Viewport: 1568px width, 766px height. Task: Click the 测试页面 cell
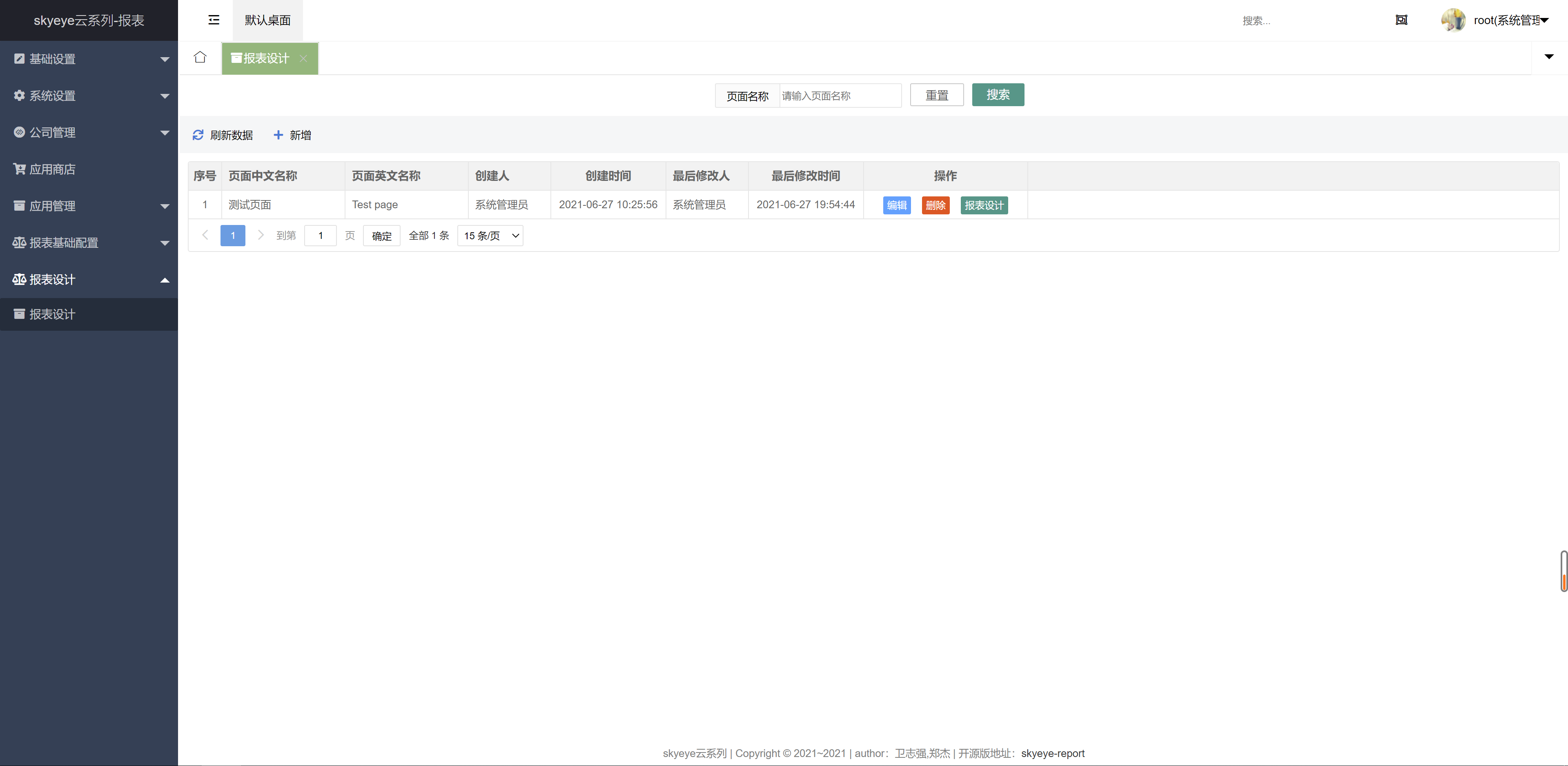pos(284,205)
